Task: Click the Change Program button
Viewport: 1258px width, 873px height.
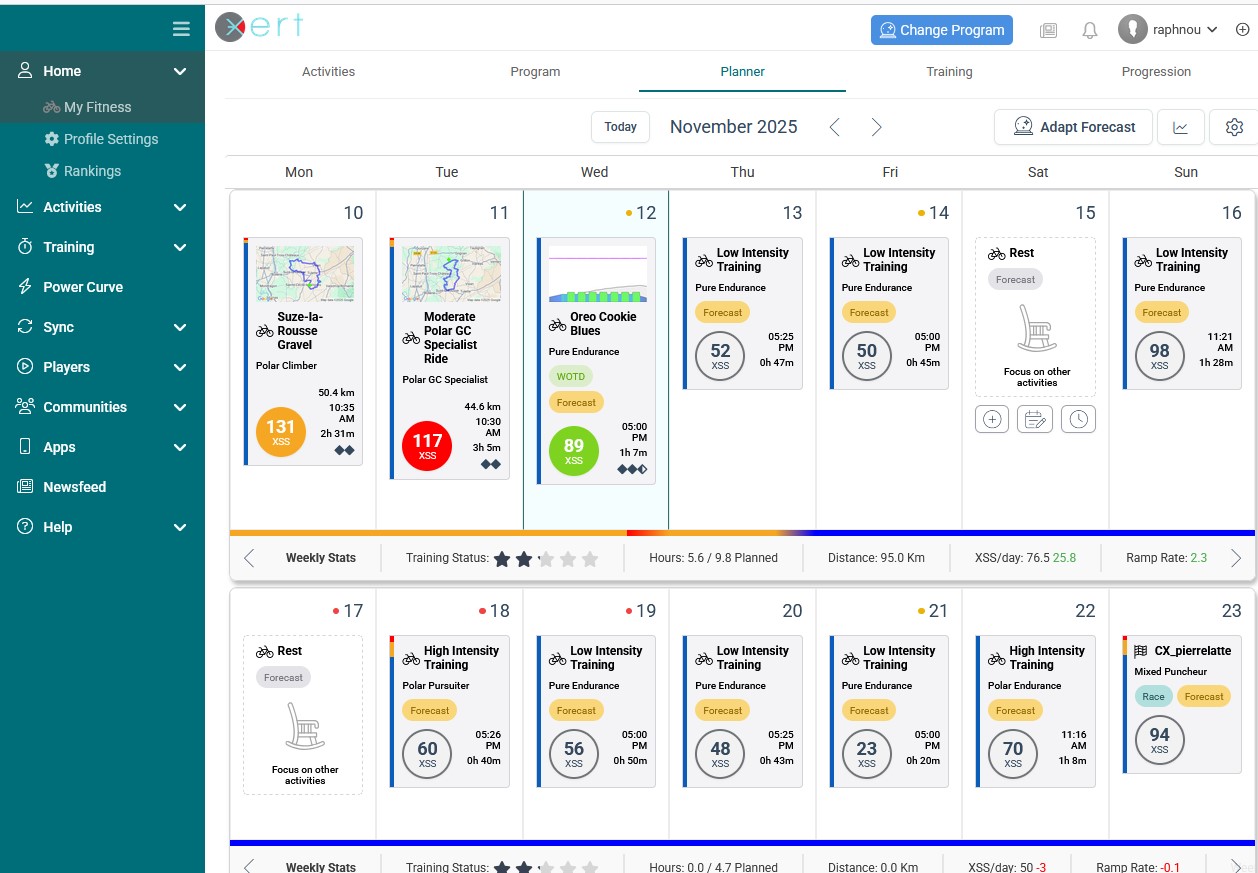Action: tap(941, 30)
